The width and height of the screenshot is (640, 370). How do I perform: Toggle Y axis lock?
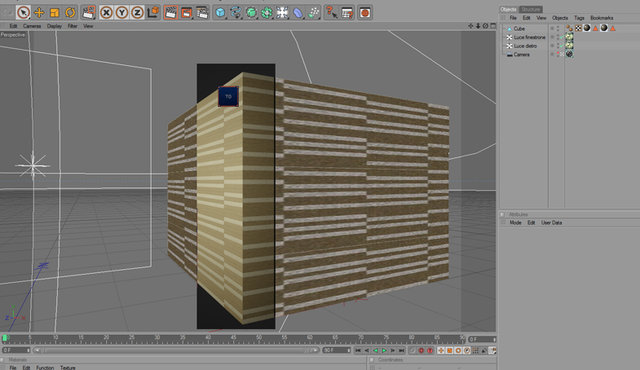[x=122, y=13]
